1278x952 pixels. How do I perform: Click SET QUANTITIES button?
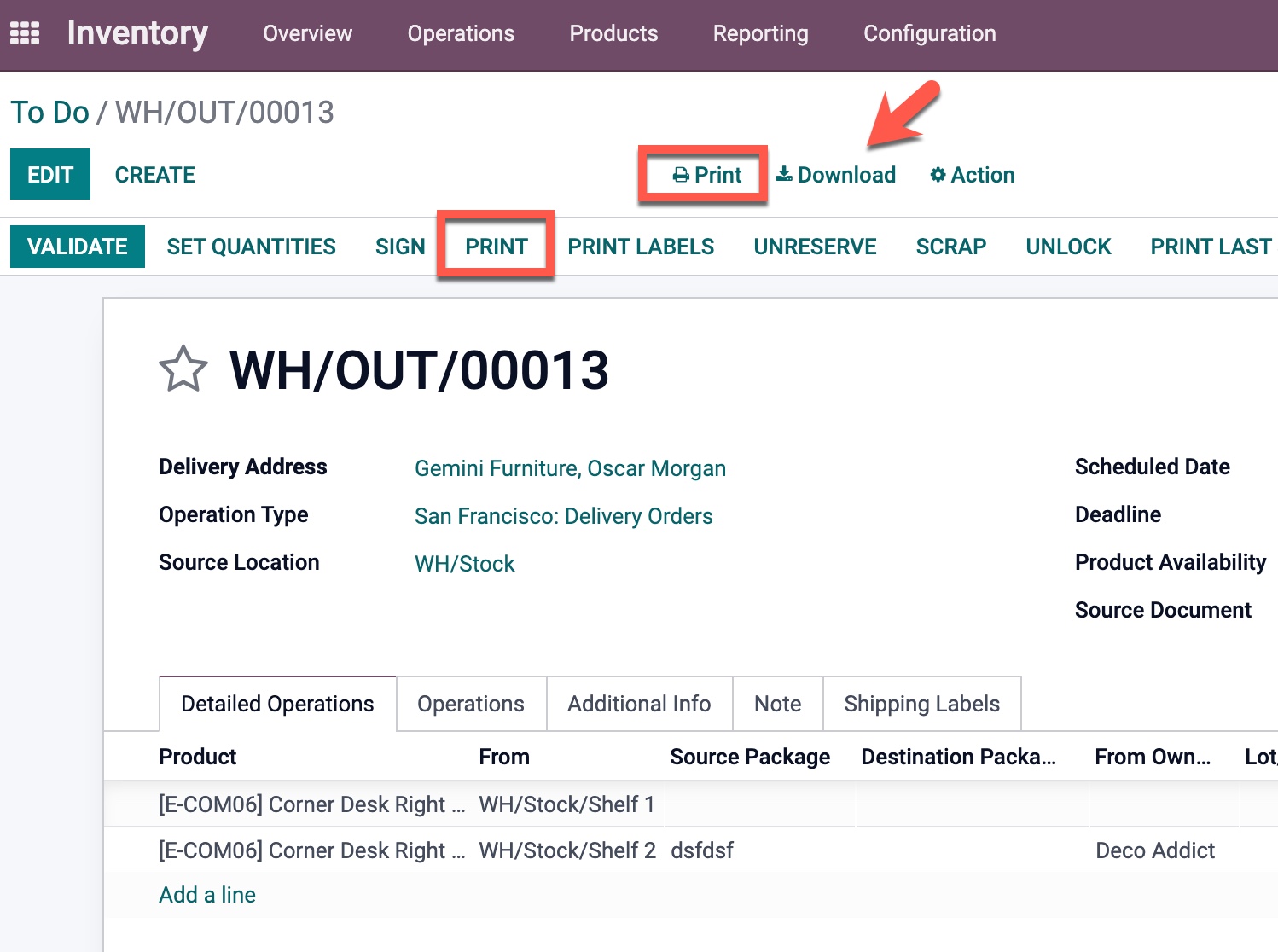[x=251, y=247]
